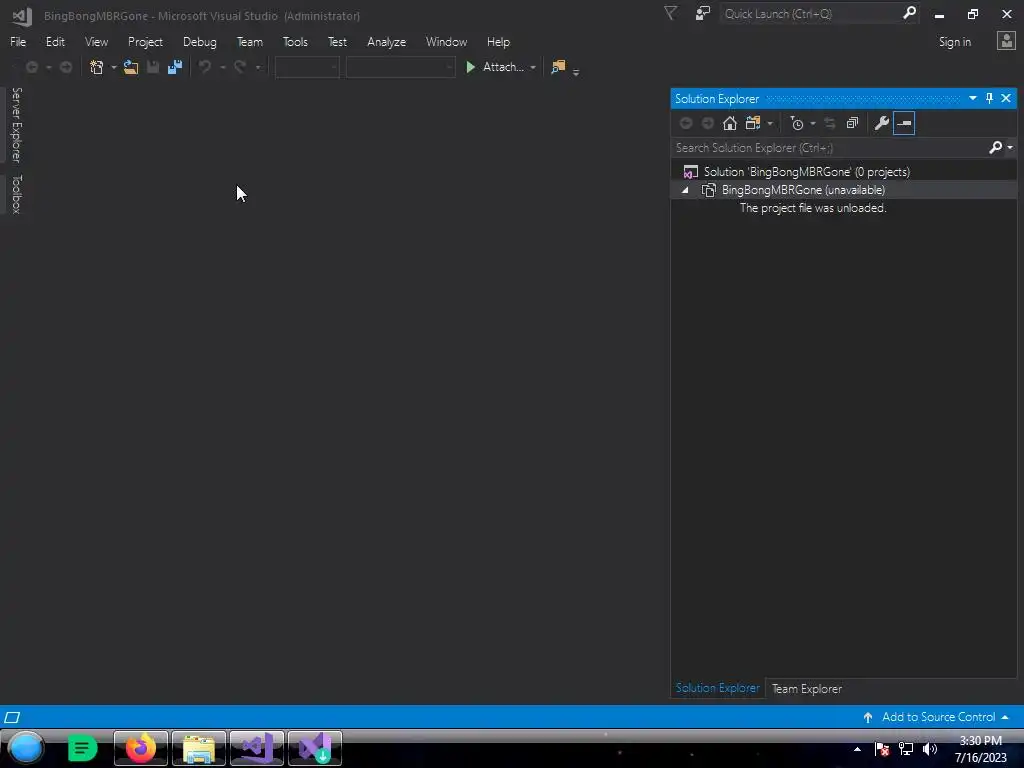Click the Collapse All icon in Solution Explorer
The image size is (1024, 768).
(852, 123)
